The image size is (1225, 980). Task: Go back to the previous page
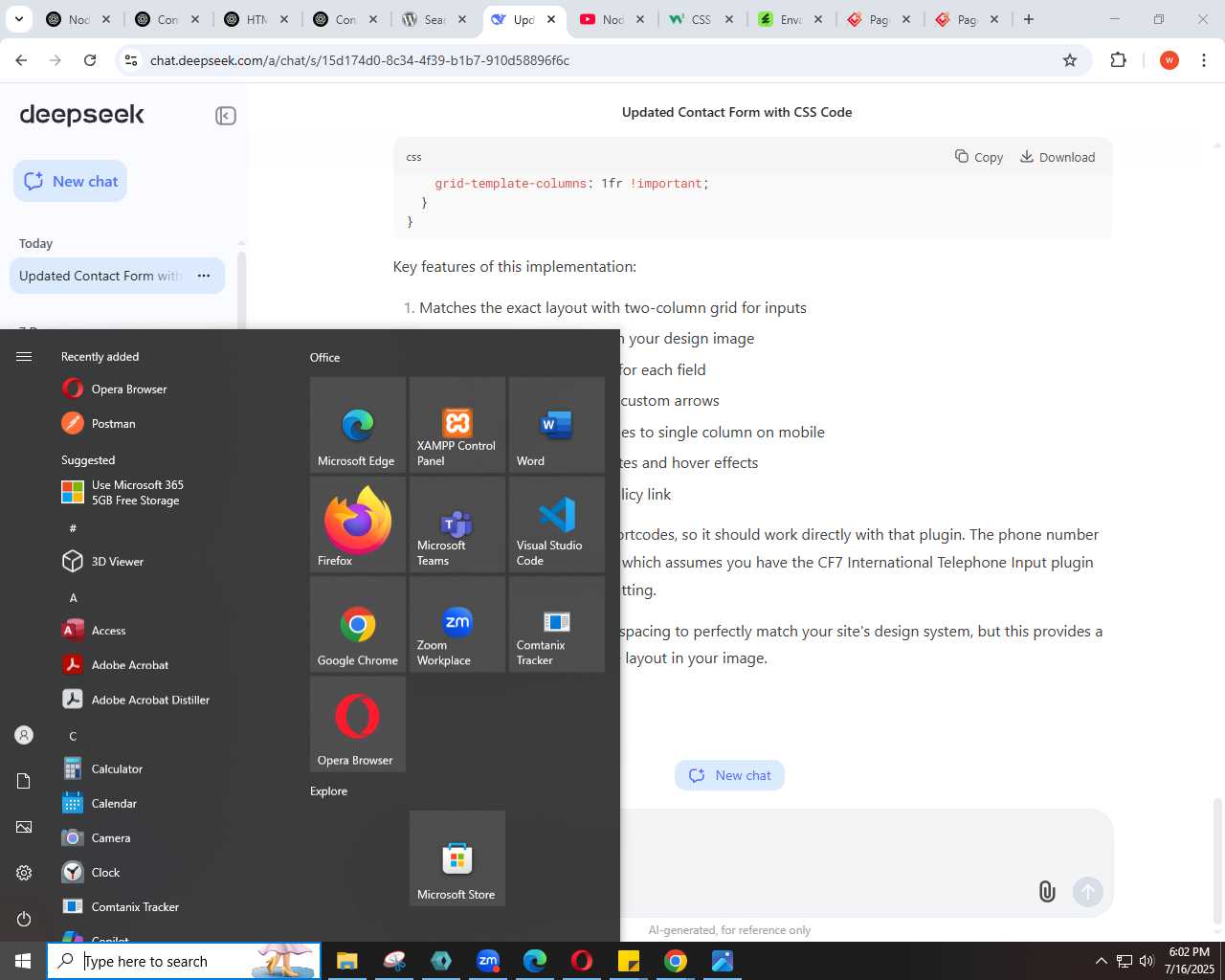(21, 60)
